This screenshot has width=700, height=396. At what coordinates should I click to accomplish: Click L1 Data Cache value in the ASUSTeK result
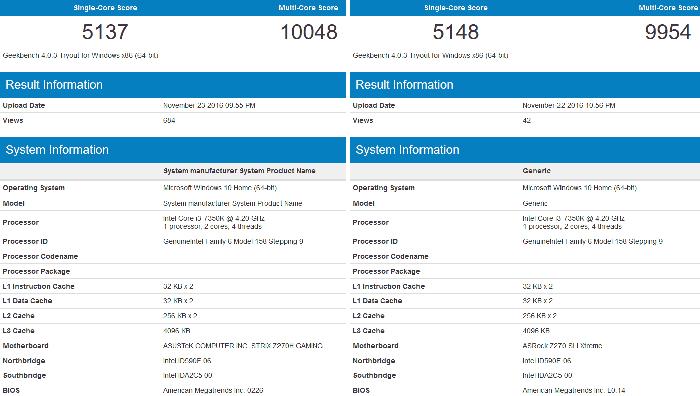pos(178,301)
